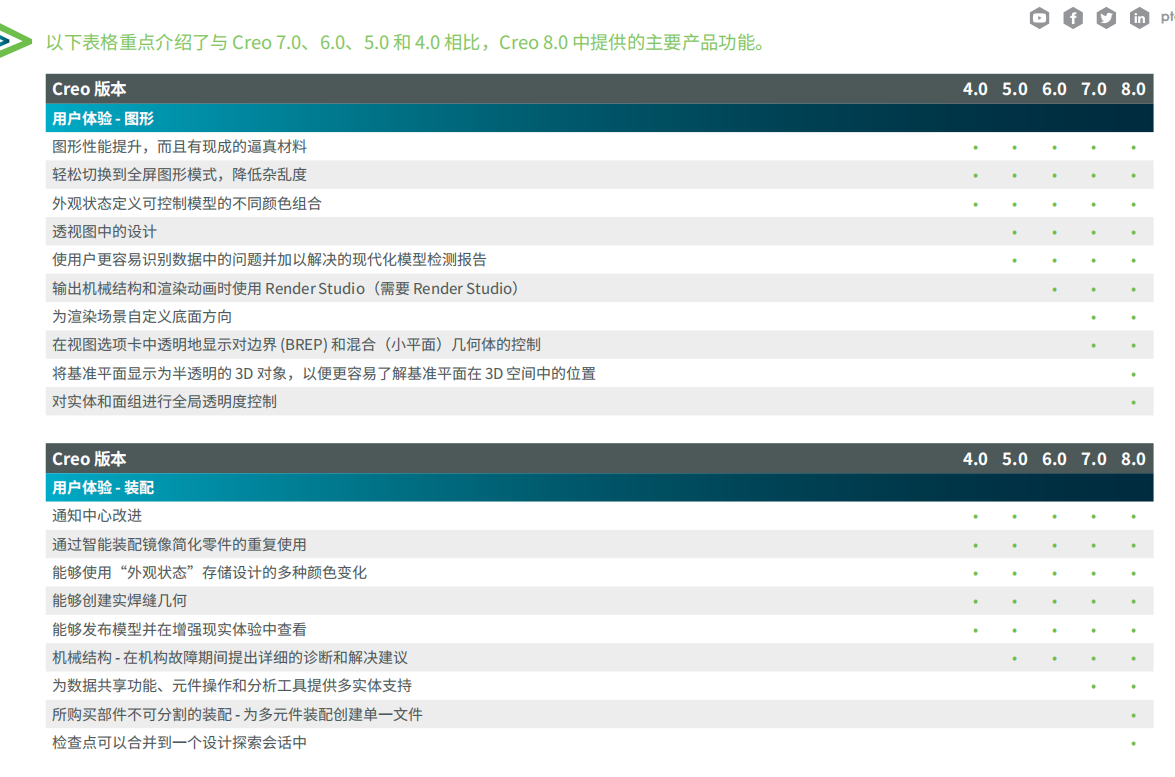Open the Twitter bird icon
Image resolution: width=1175 pixels, height=777 pixels.
(1106, 17)
